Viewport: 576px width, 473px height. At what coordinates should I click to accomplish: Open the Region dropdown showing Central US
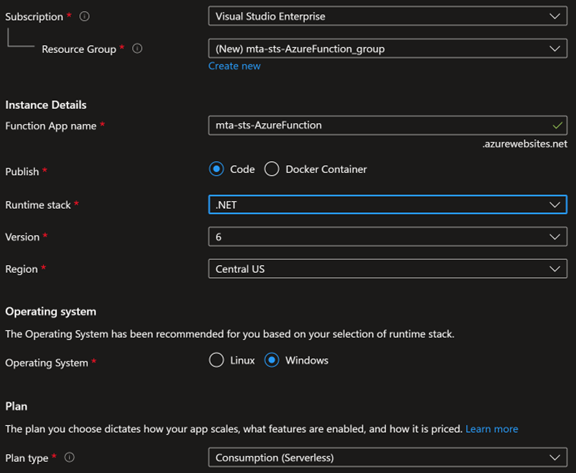click(x=388, y=269)
